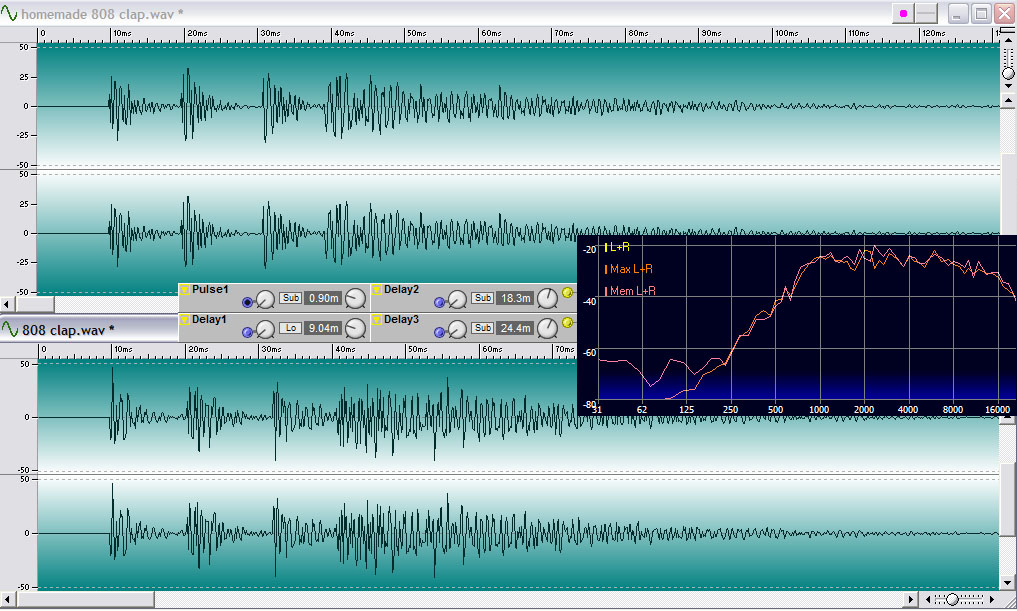
Task: Click the blue input port on Delay1
Action: 247,328
